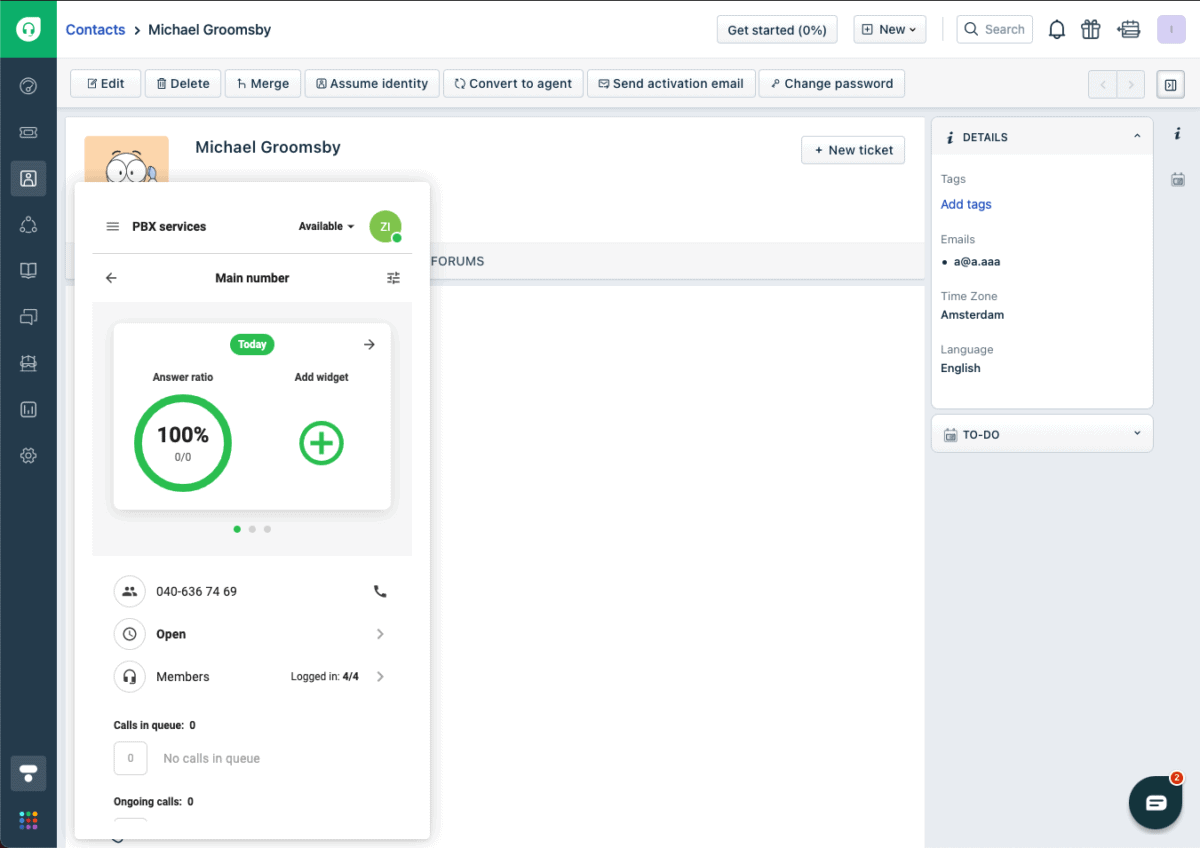Click the Answer ratio 100% ring

pyautogui.click(x=183, y=443)
